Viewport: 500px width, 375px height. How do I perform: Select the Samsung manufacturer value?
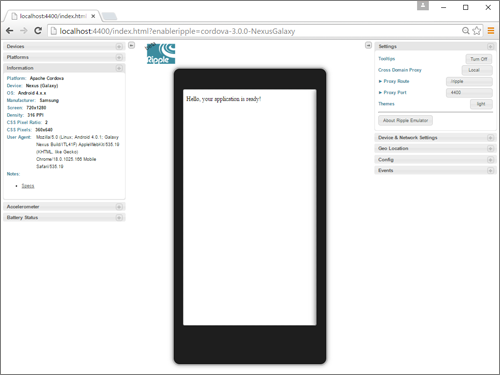[x=49, y=100]
